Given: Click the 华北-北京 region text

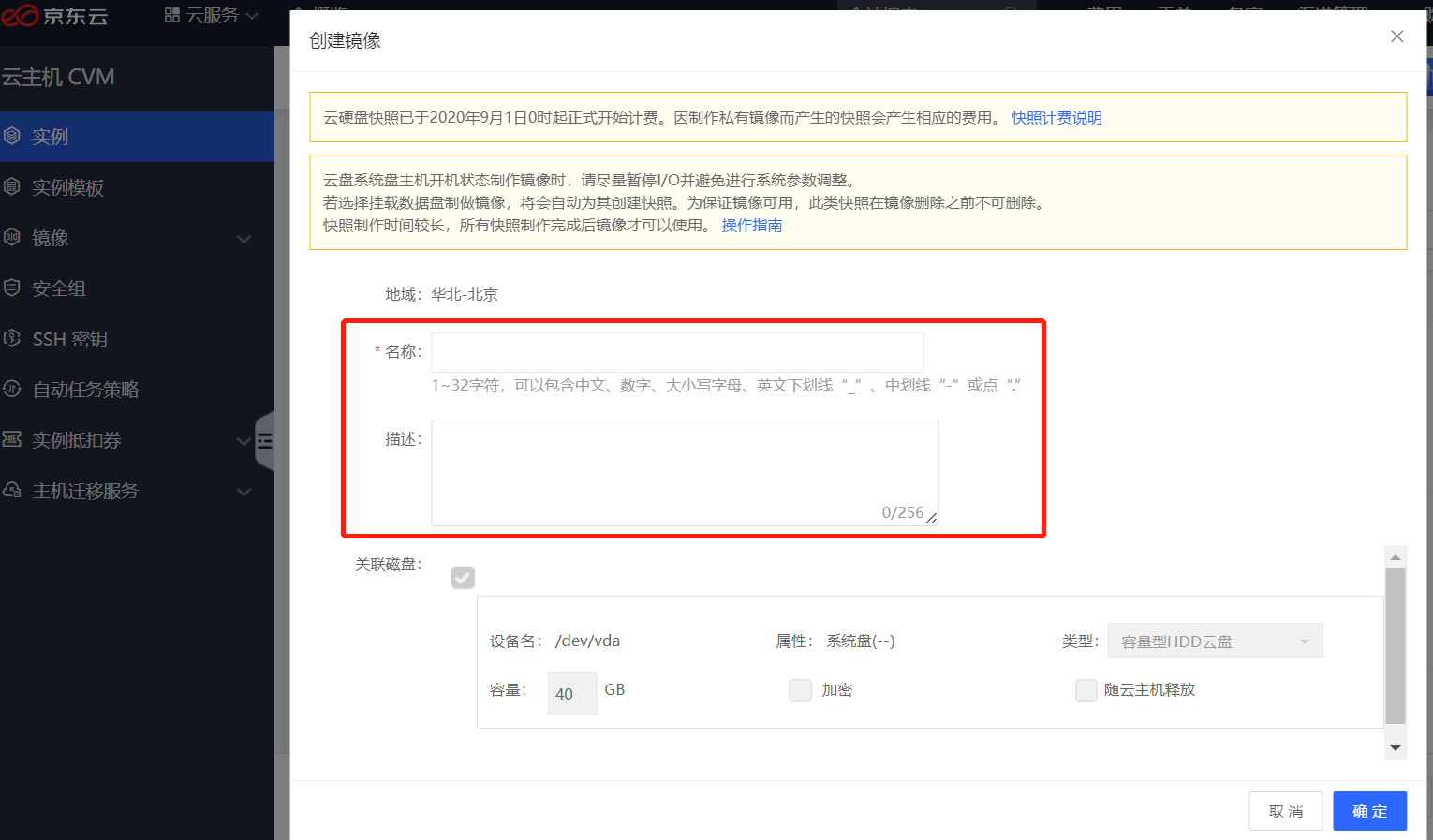Looking at the screenshot, I should pyautogui.click(x=465, y=295).
